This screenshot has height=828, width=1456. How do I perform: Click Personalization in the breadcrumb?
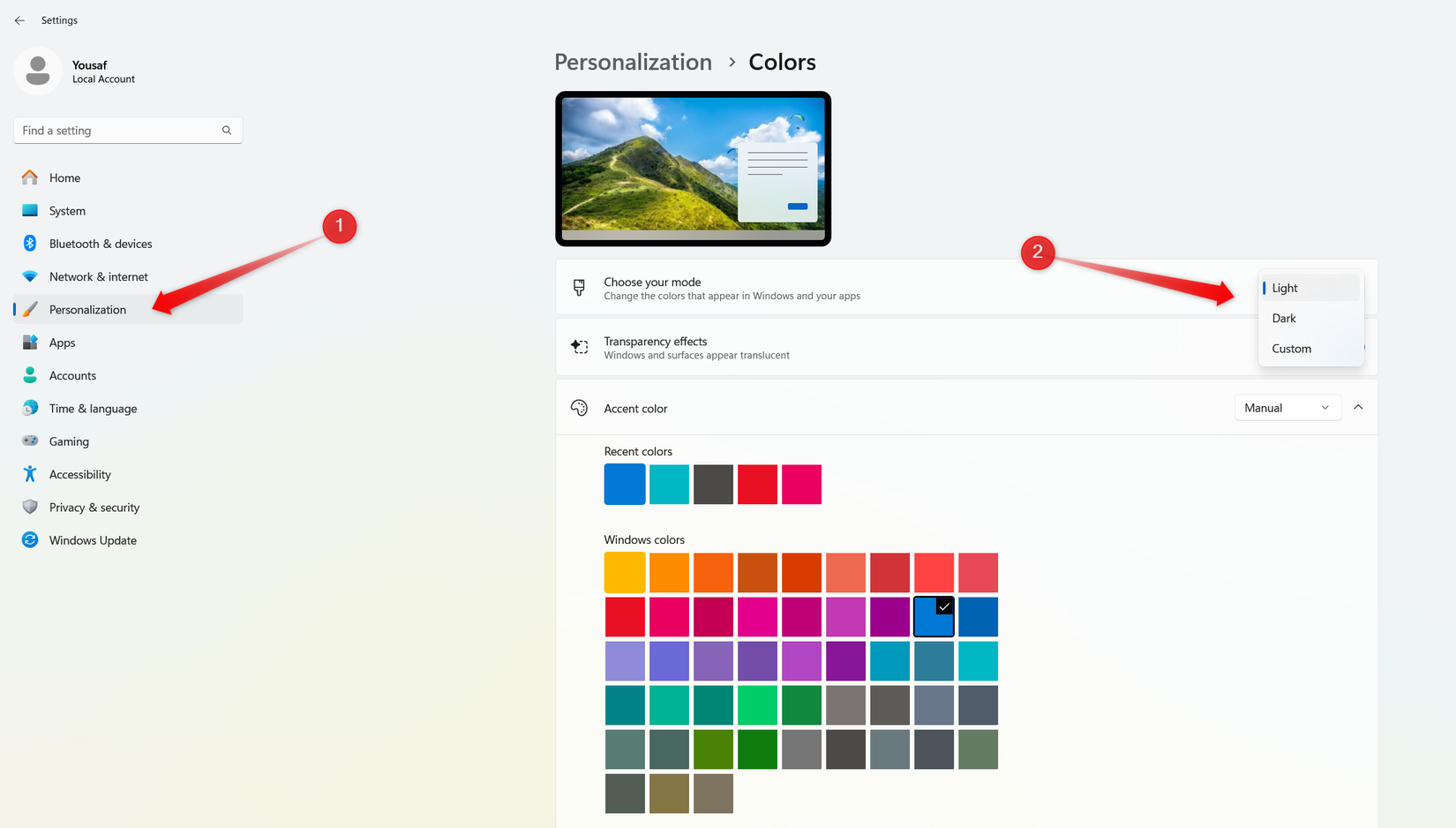pos(633,62)
